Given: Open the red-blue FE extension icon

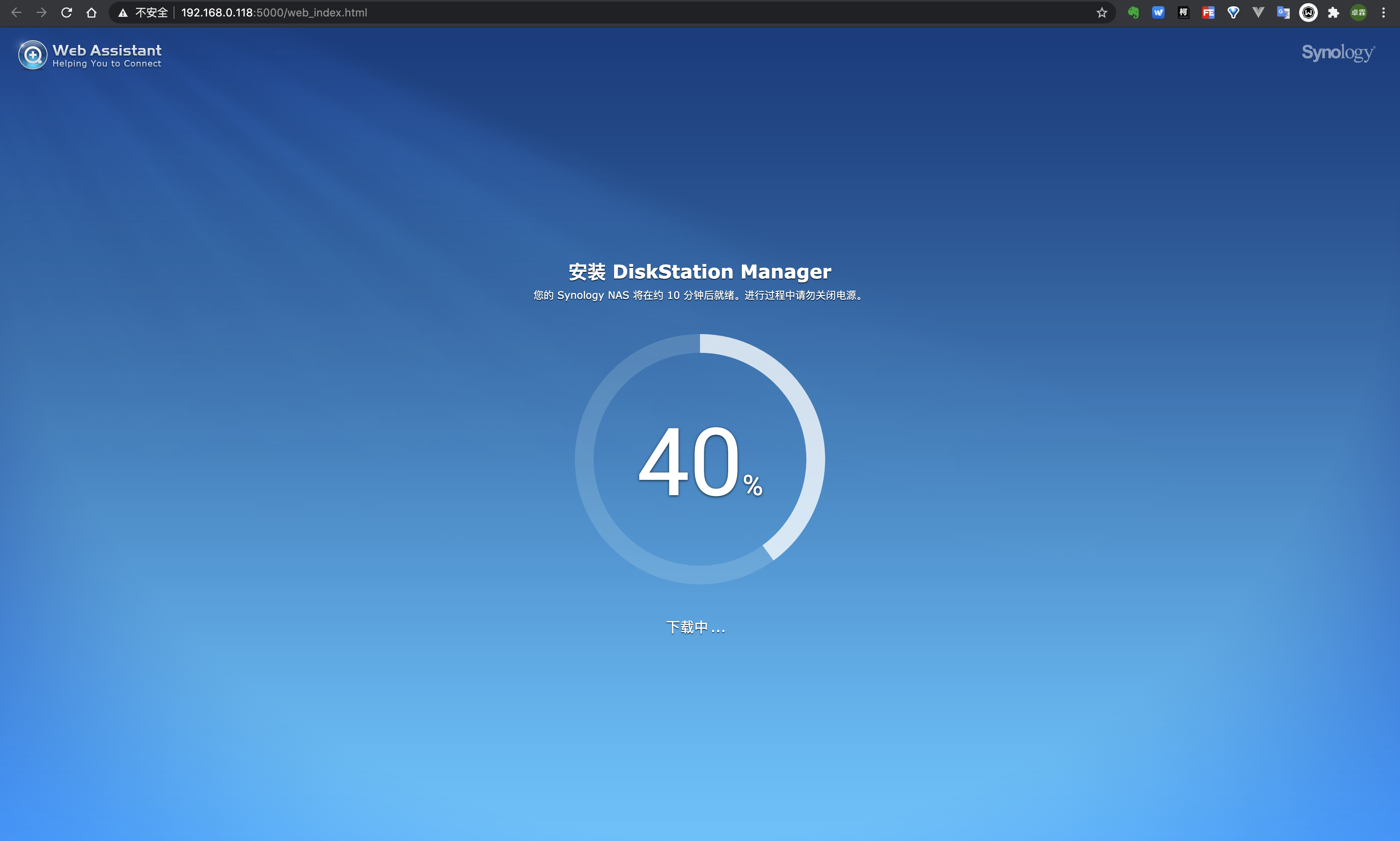Looking at the screenshot, I should [1208, 13].
